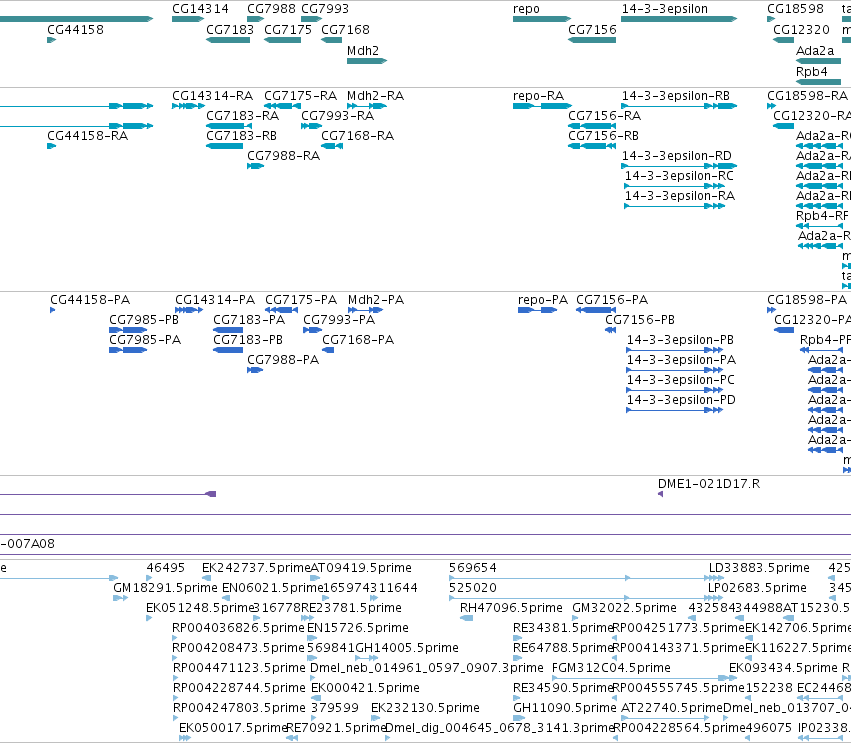Viewport: 851px width, 743px height.
Task: Select the CG7988 gene feature label
Action: (271, 9)
